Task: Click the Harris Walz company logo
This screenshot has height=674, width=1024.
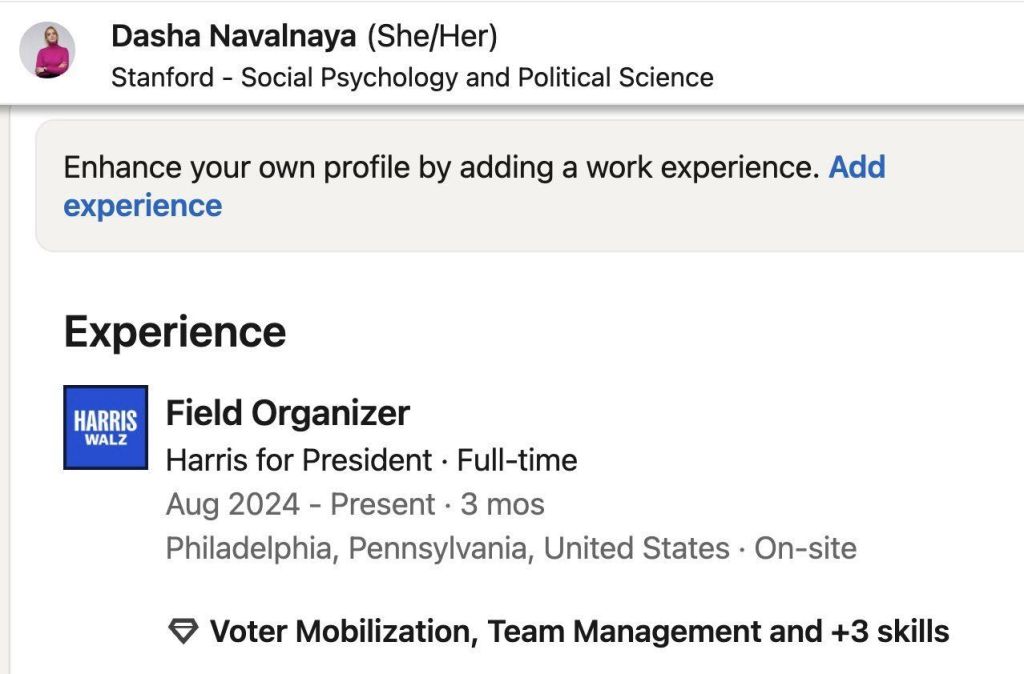Action: (x=105, y=427)
